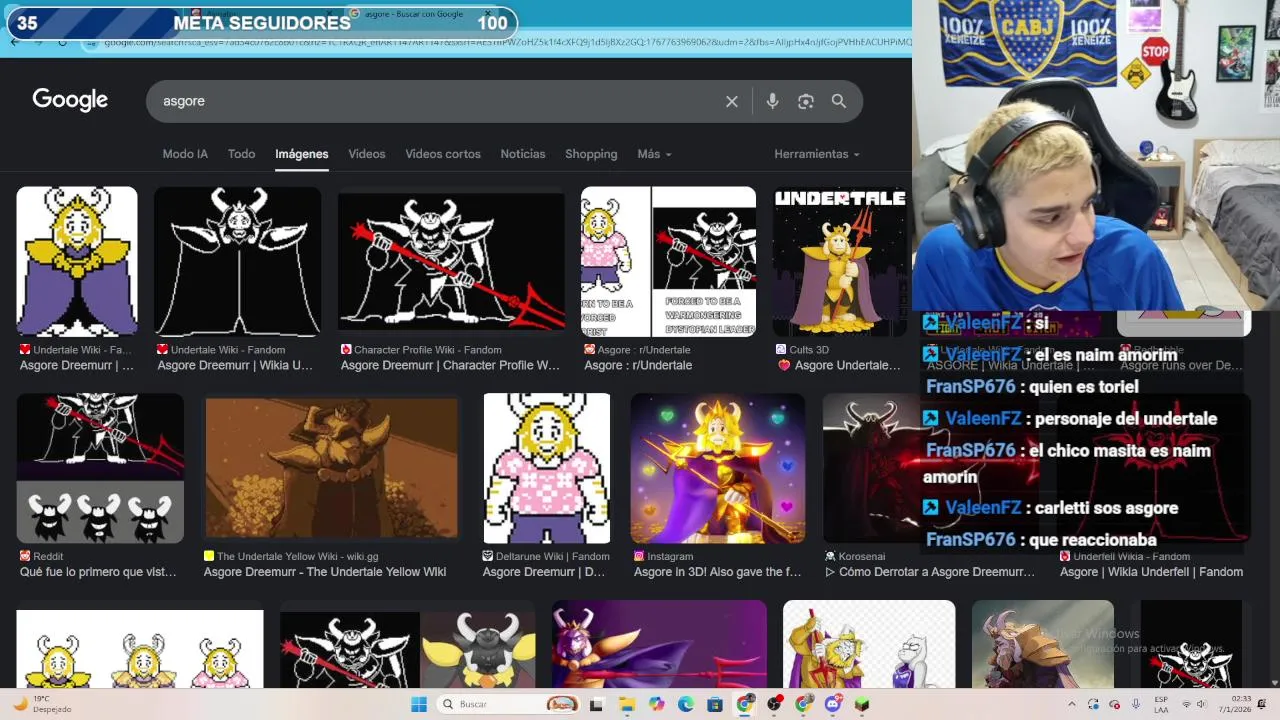Open the Minecraft block icon in taskbar
Image resolution: width=1280 pixels, height=720 pixels.
point(862,704)
